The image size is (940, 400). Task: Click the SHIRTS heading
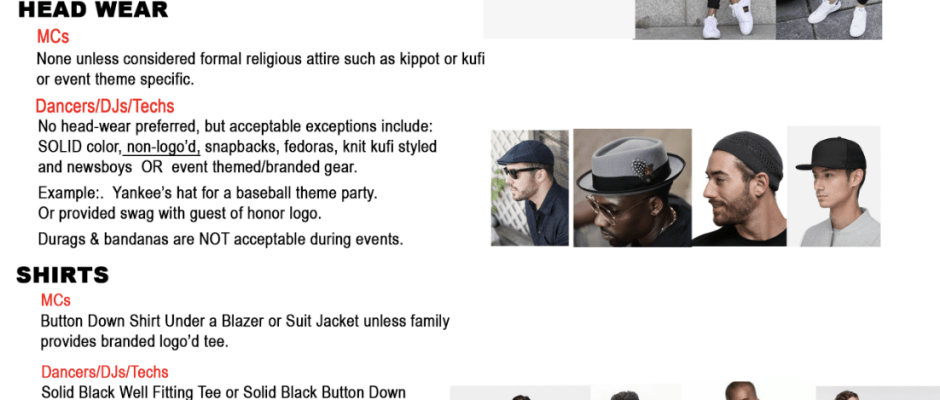[62, 275]
